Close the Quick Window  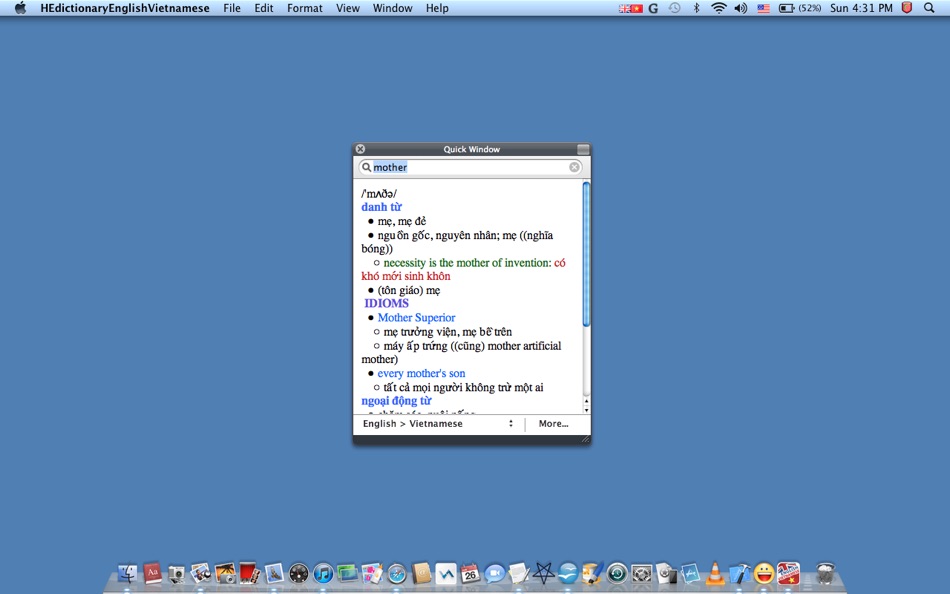point(360,149)
